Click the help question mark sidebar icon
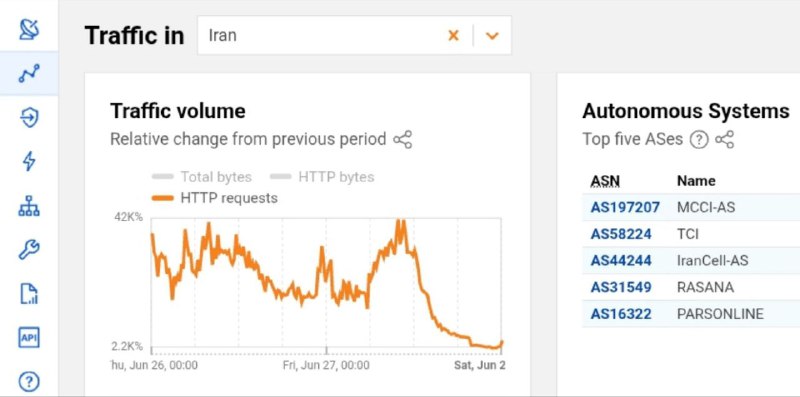The width and height of the screenshot is (800, 397). click(x=29, y=381)
